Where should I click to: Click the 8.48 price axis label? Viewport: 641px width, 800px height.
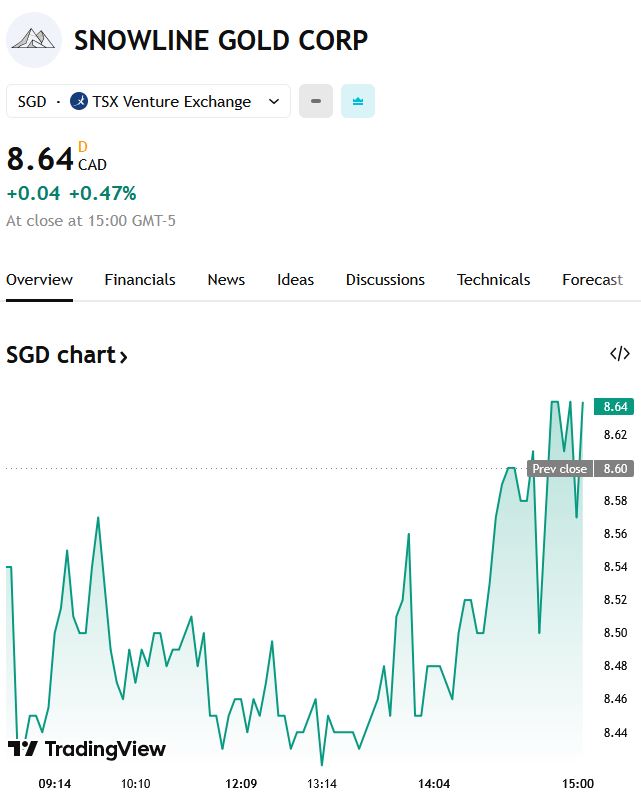(x=615, y=666)
